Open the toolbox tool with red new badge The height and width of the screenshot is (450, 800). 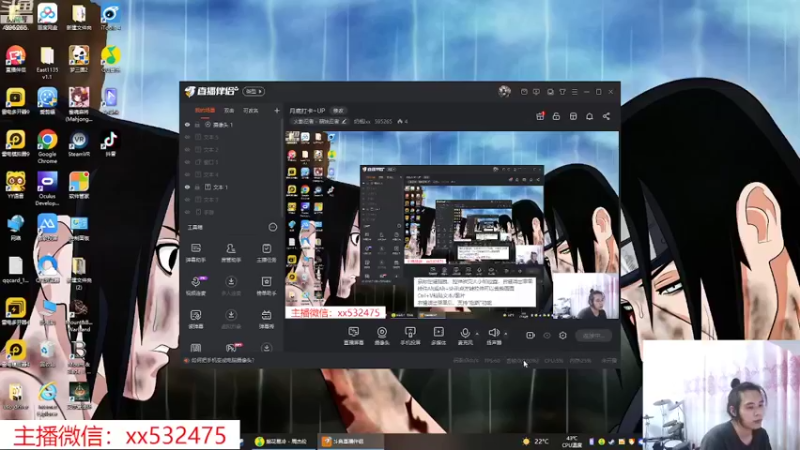pyautogui.click(x=231, y=348)
